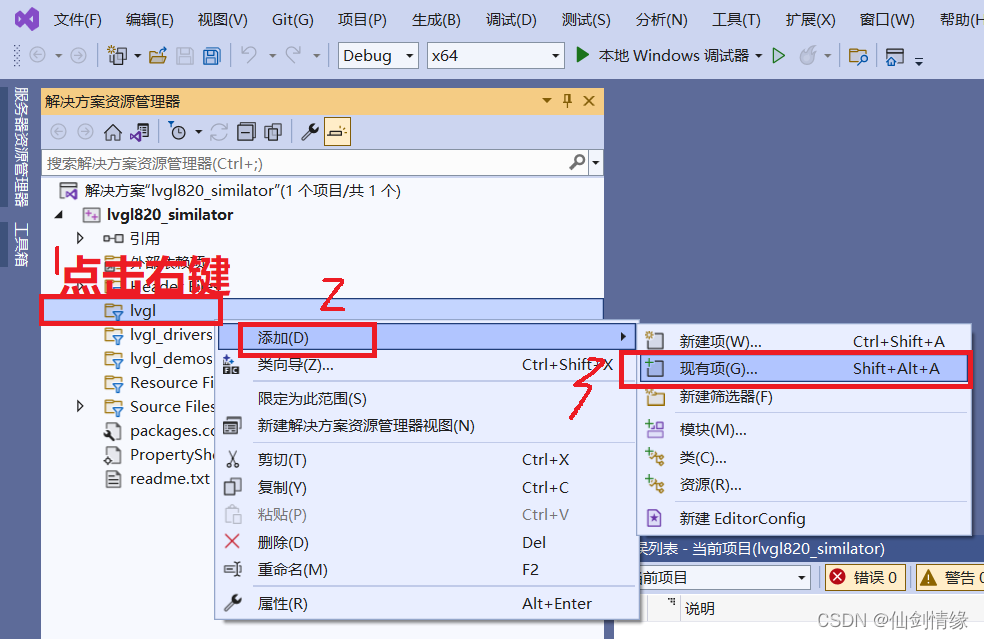Open the 编辑(E) menu
Image resolution: width=984 pixels, height=639 pixels.
tap(149, 19)
